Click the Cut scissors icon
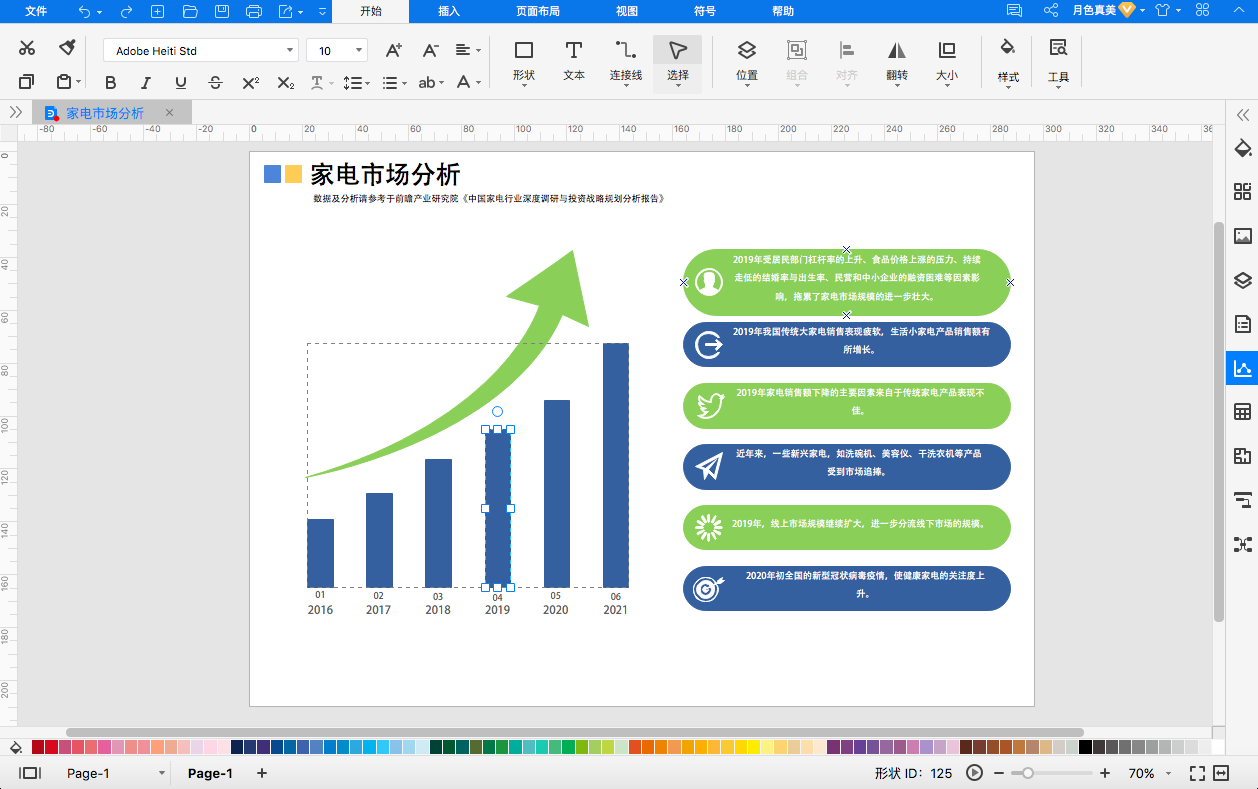Screen dimensions: 1258x789 27,48
